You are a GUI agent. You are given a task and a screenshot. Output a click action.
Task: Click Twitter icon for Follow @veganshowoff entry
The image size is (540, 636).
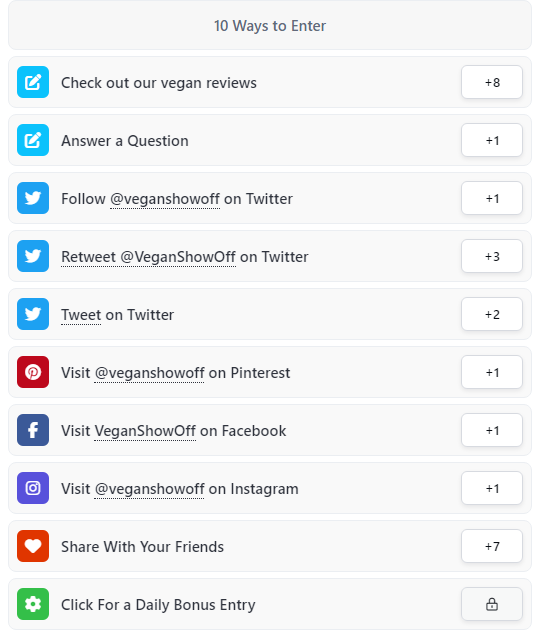click(x=33, y=198)
